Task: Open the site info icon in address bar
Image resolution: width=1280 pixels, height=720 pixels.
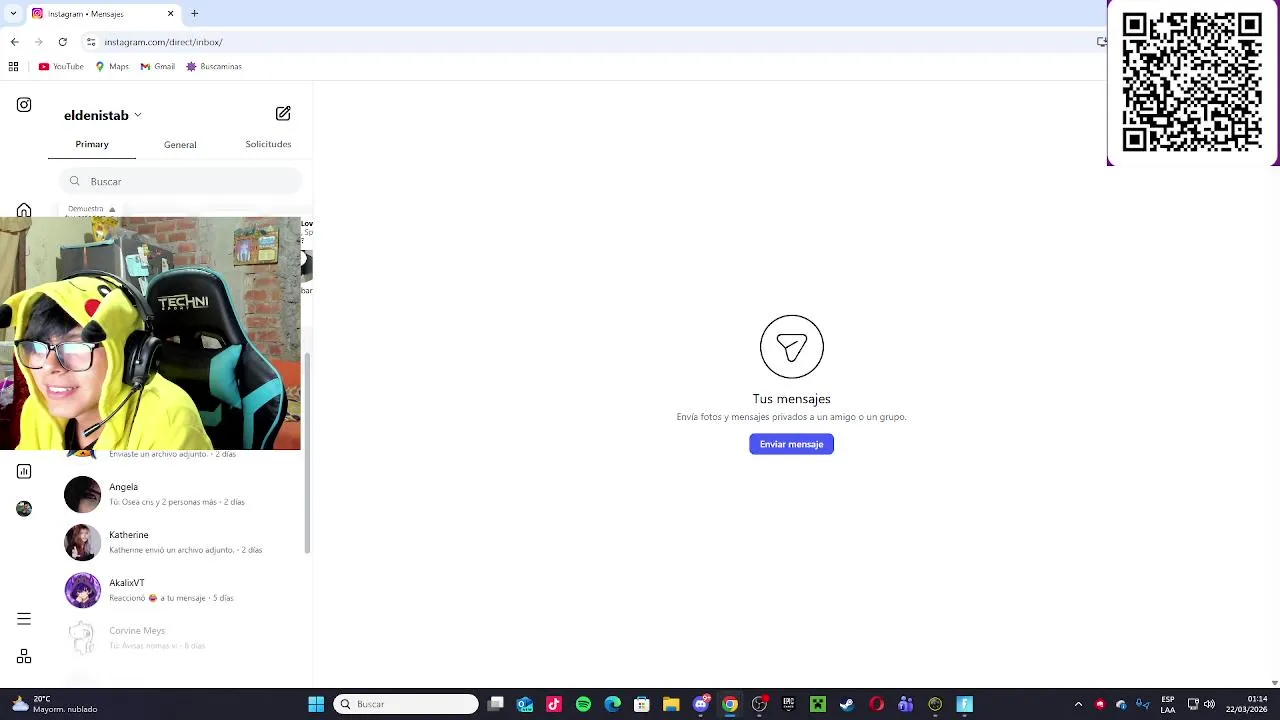Action: click(x=91, y=42)
